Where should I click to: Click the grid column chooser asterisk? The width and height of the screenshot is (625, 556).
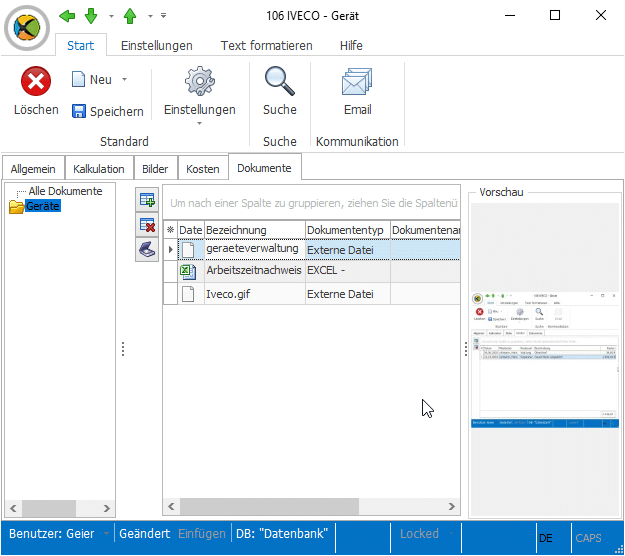(x=171, y=230)
